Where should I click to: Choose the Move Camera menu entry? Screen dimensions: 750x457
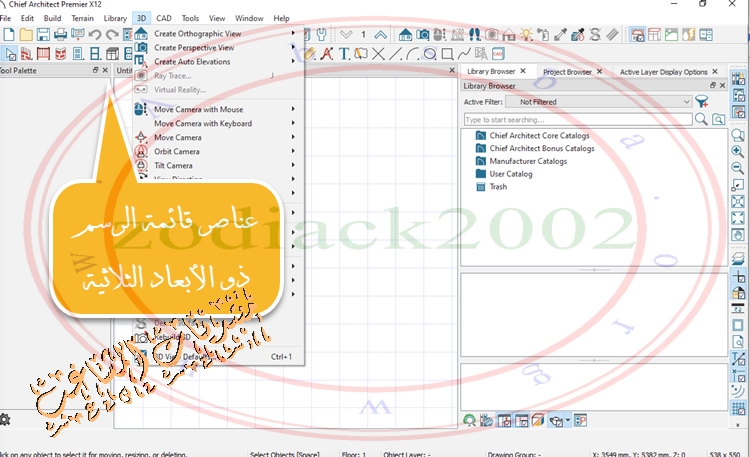(x=177, y=137)
